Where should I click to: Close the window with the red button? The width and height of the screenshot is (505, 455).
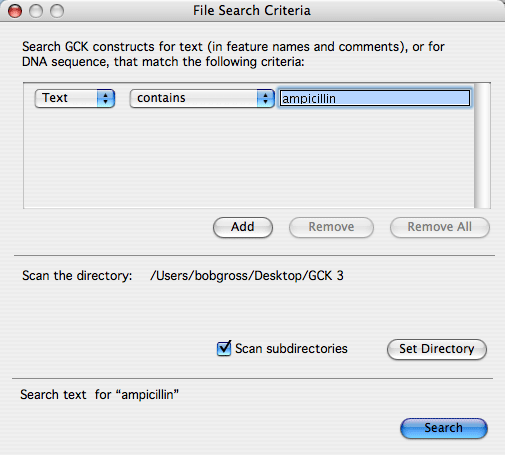click(15, 11)
